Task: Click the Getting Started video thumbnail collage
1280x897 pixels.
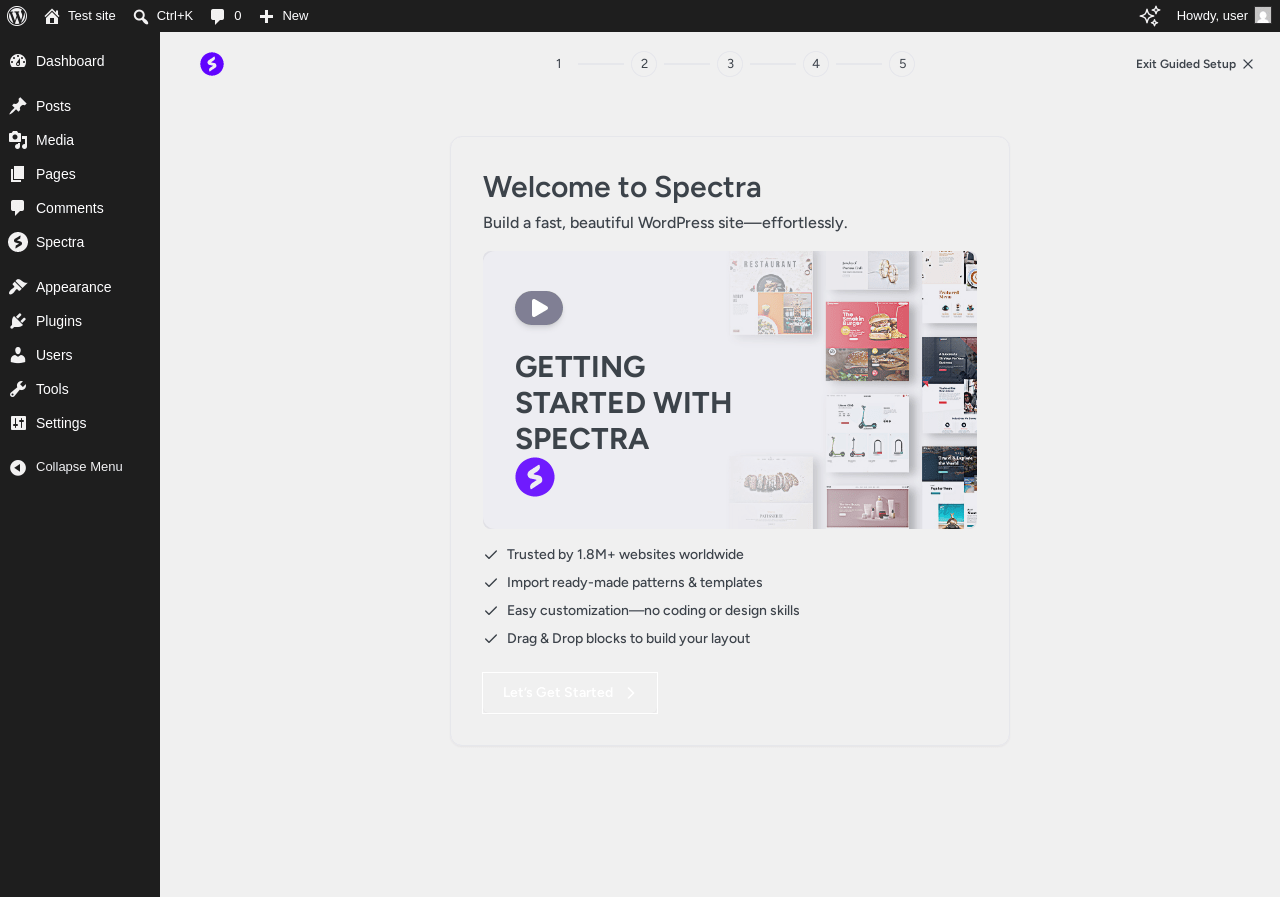Action: point(853,390)
